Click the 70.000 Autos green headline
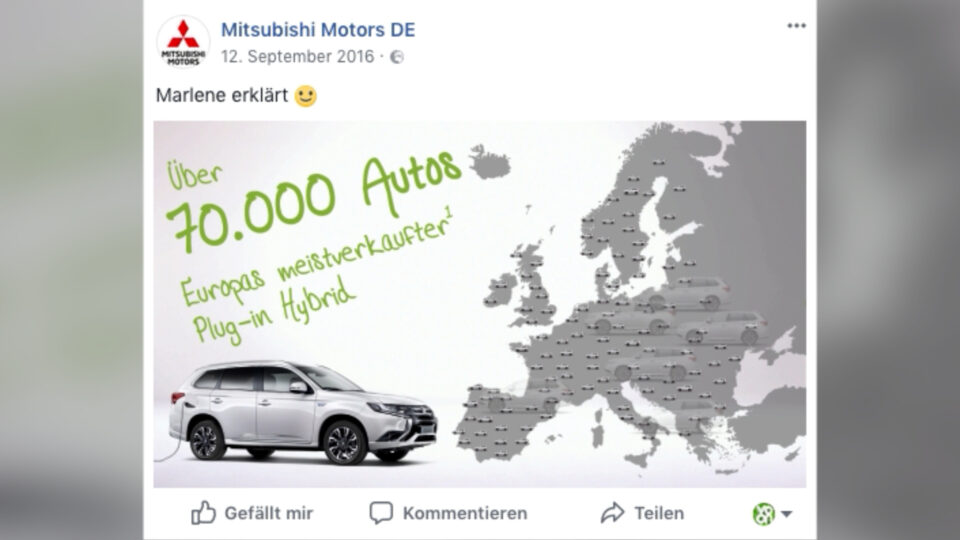The height and width of the screenshot is (540, 960). (313, 201)
